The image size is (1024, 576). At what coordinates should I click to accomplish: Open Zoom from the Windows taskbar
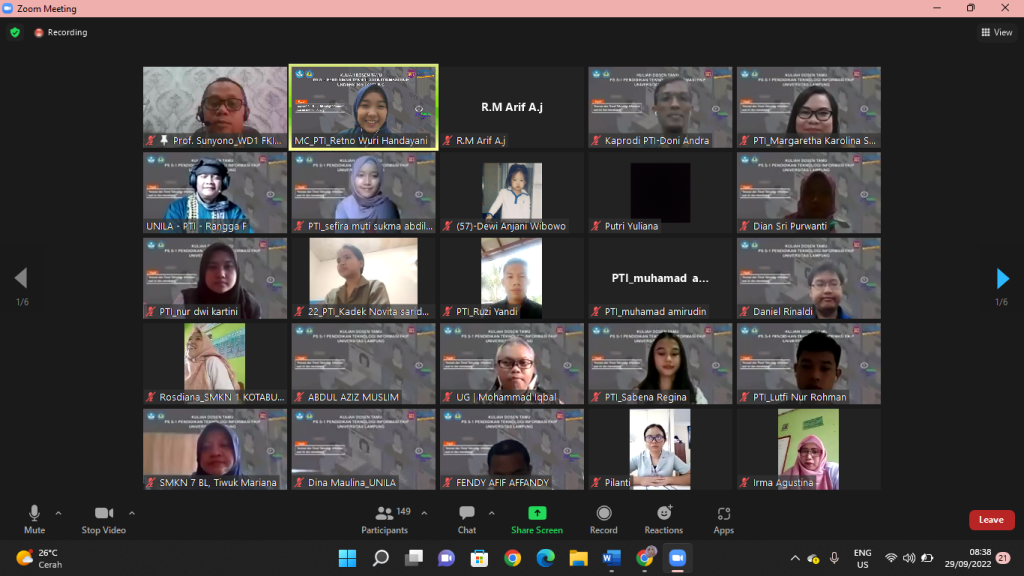pos(675,557)
